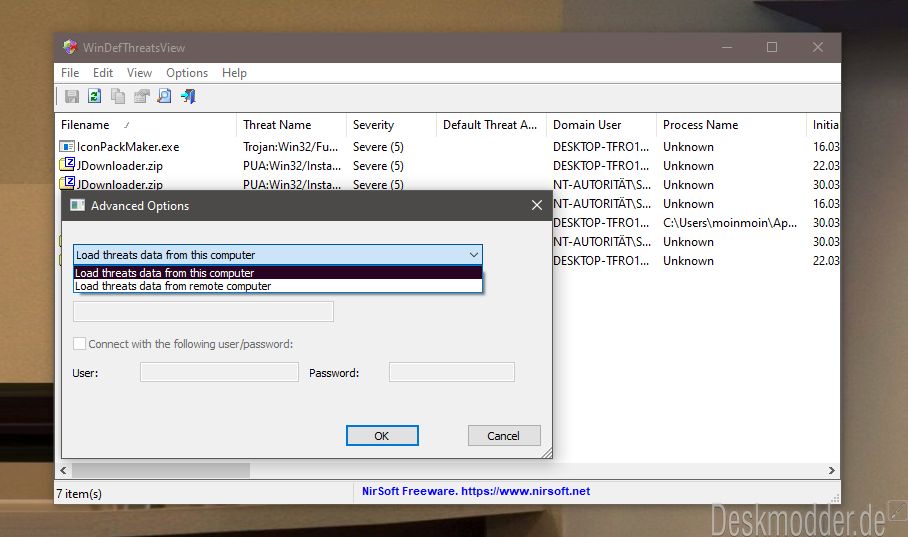This screenshot has width=908, height=537.
Task: Click the WinDefThreatsView title bar app icon
Action: (x=70, y=48)
